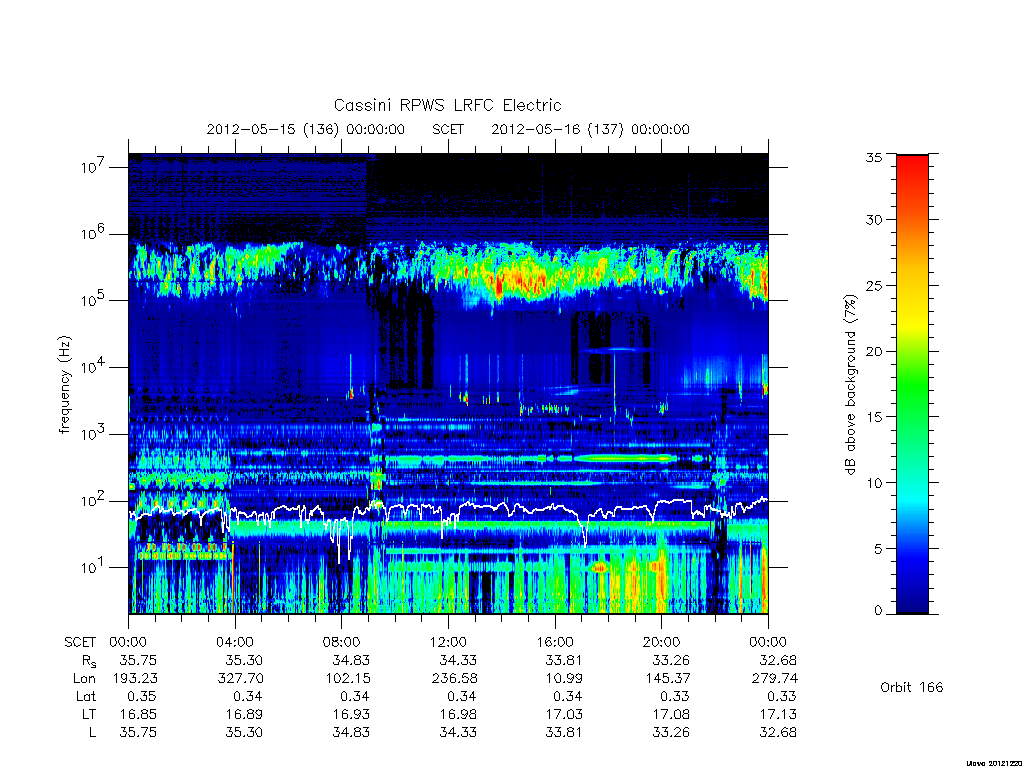Click the Rs value 34.33
The height and width of the screenshot is (768, 1024).
click(x=458, y=660)
